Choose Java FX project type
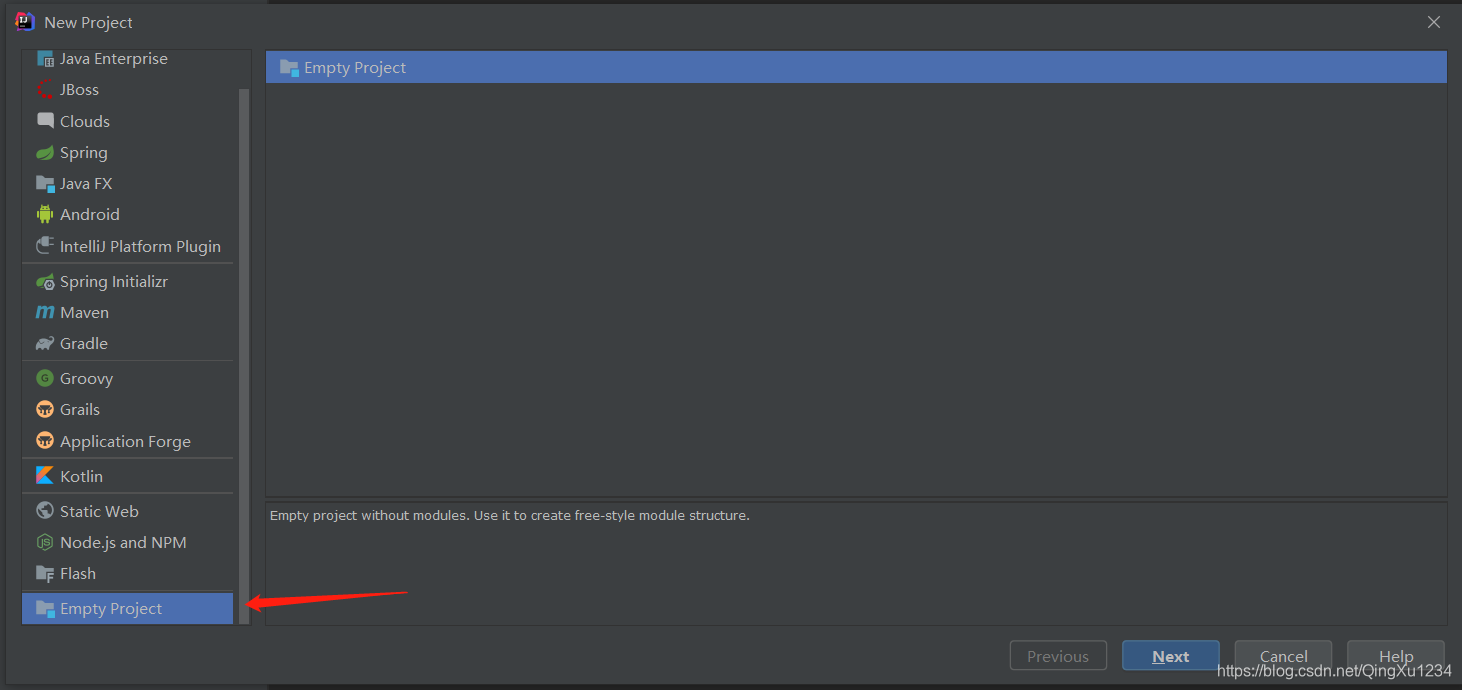1462x690 pixels. click(x=128, y=184)
